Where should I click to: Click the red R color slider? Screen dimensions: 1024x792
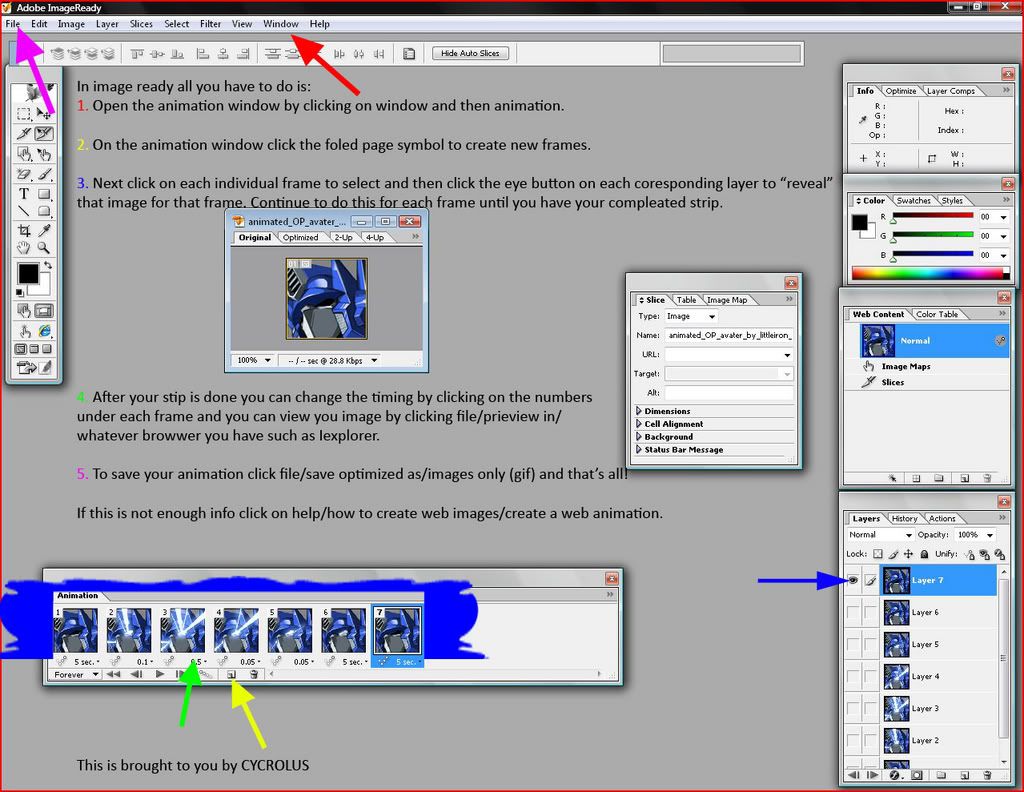pyautogui.click(x=933, y=216)
